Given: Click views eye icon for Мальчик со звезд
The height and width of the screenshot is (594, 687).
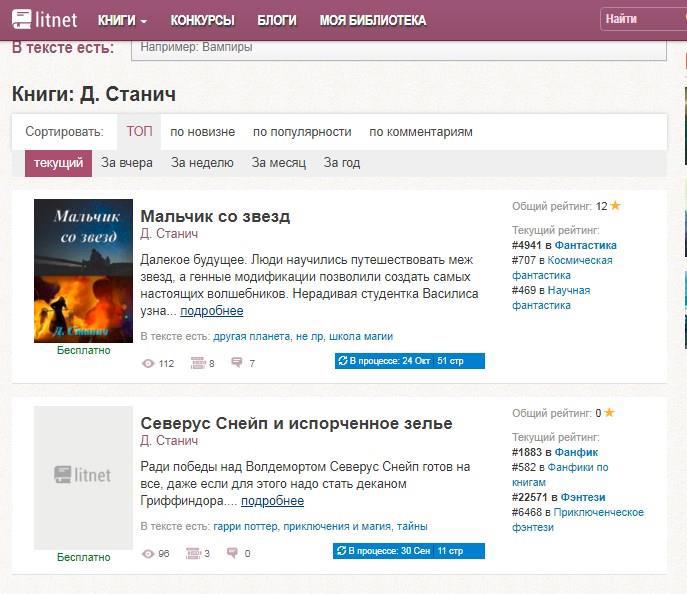Looking at the screenshot, I should [x=148, y=363].
